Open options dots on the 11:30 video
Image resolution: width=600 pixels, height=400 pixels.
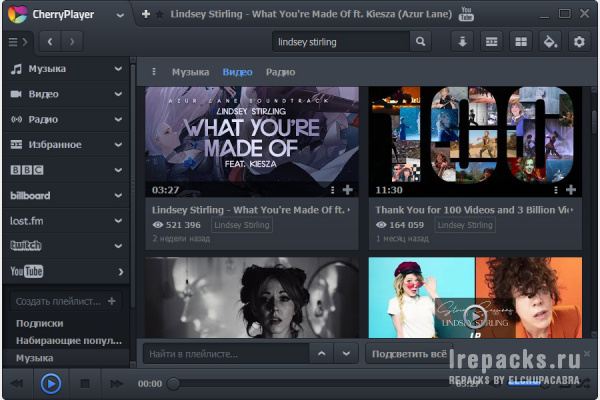[556, 190]
